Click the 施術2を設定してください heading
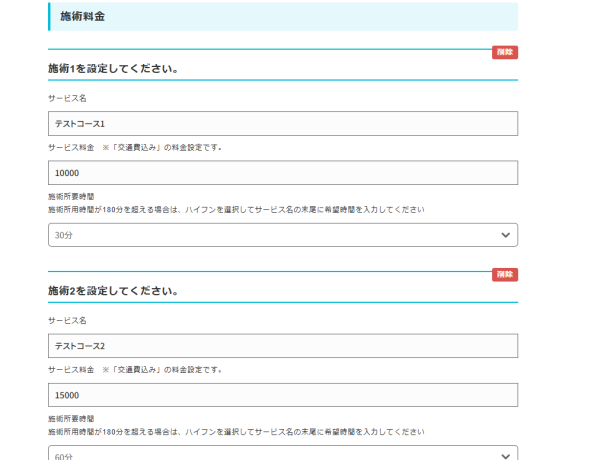The image size is (600, 460). 113,291
